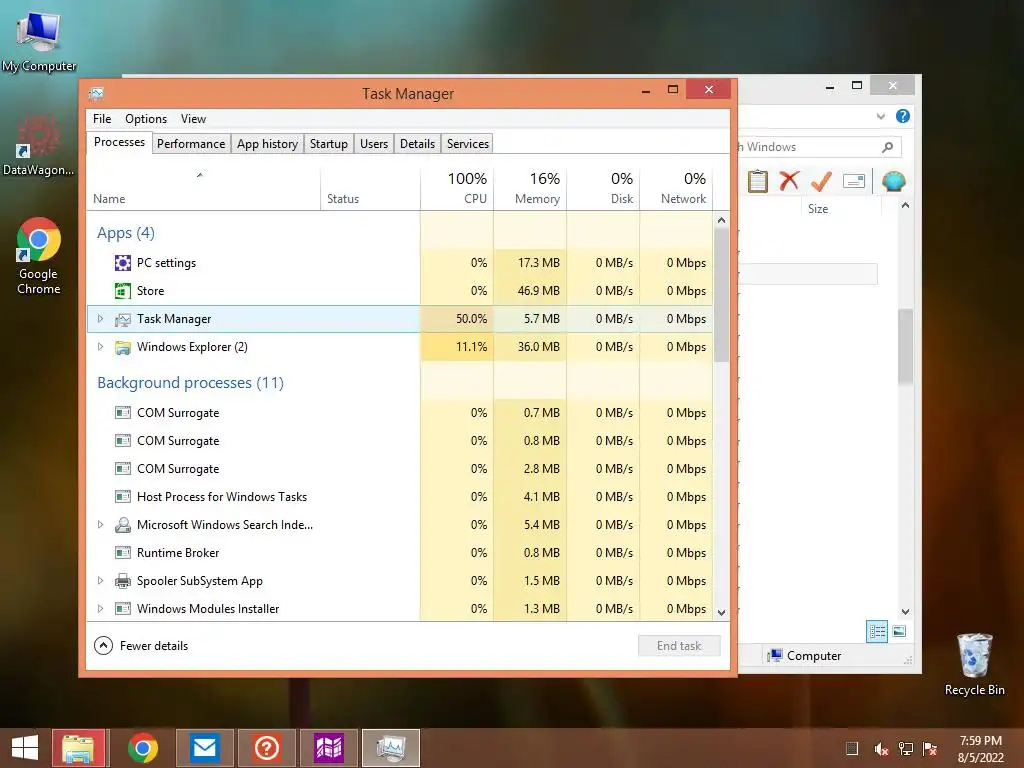
Task: Open Action Center flag icon
Action: (930, 748)
